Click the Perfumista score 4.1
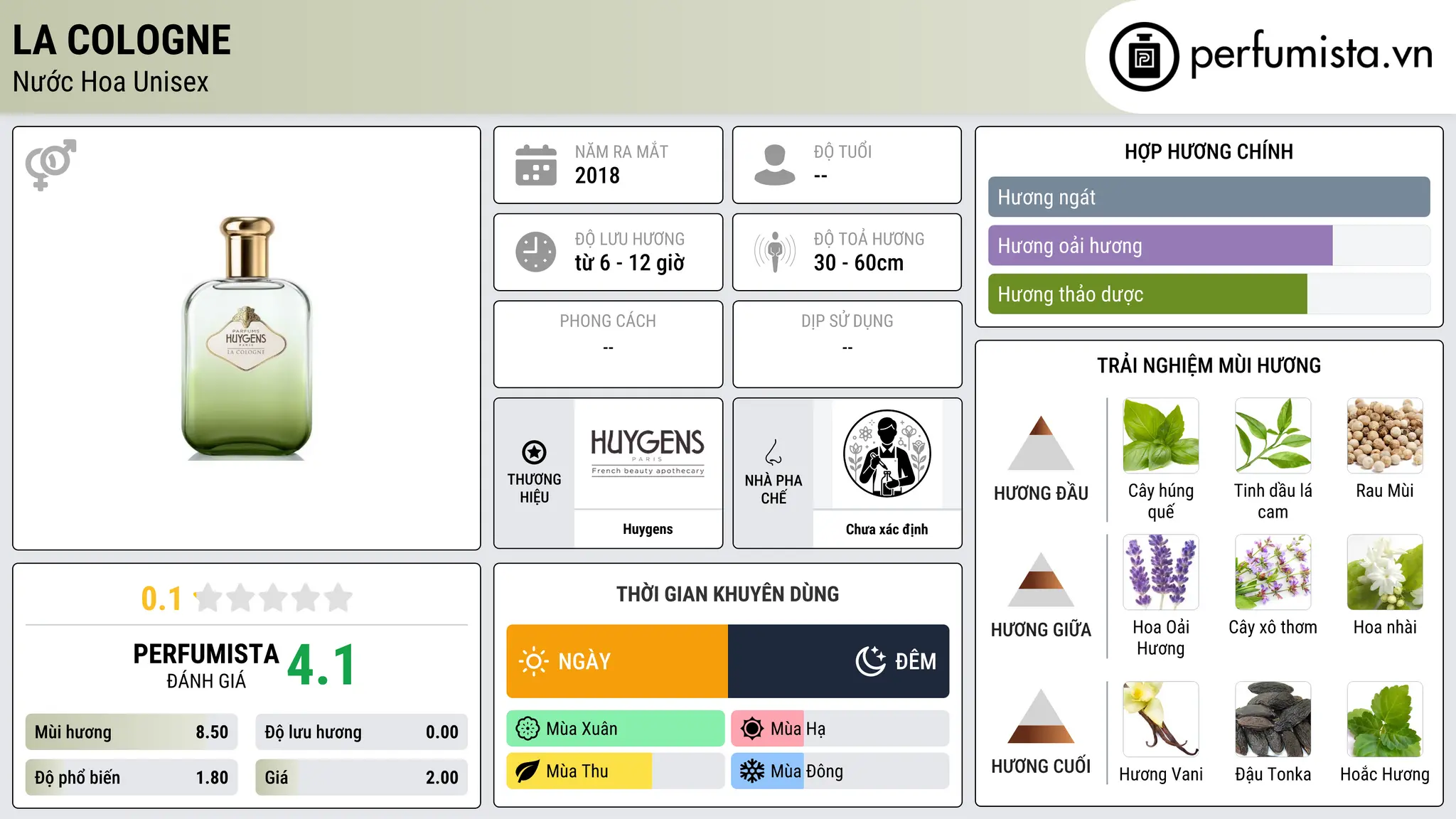 click(x=321, y=665)
